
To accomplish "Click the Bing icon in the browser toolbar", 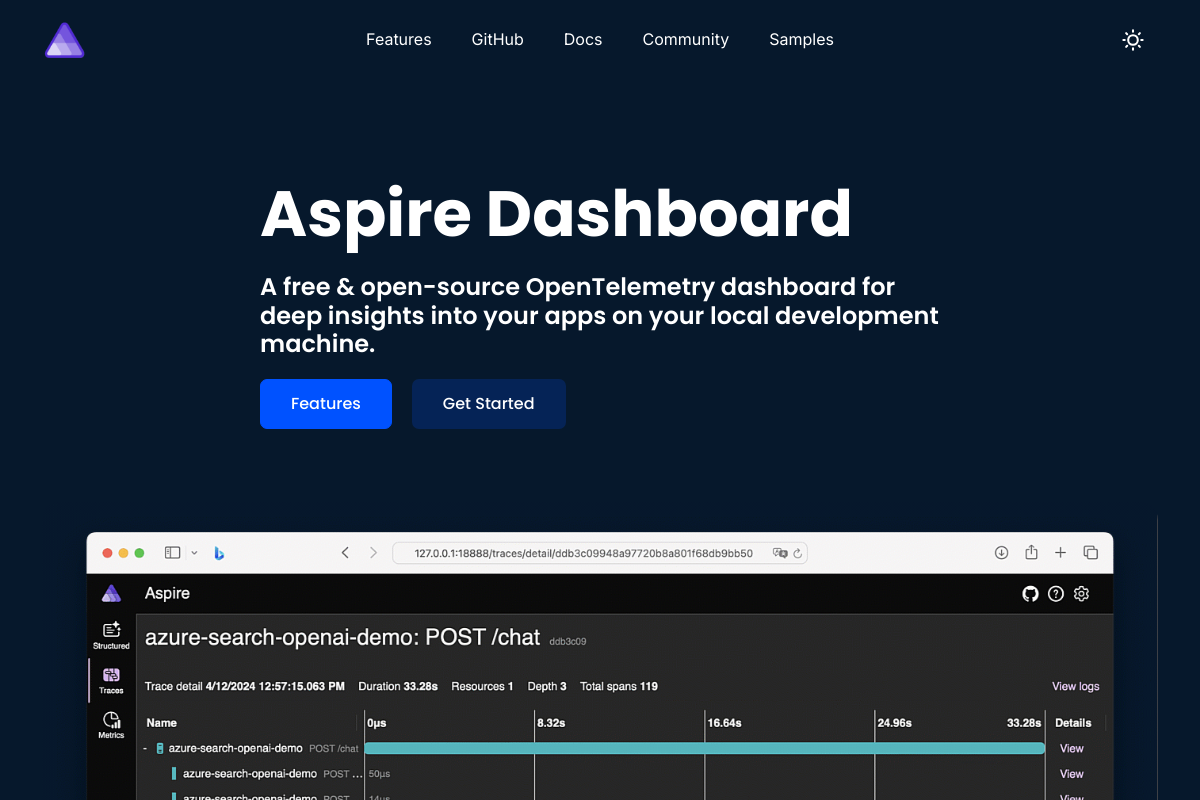I will pos(219,553).
